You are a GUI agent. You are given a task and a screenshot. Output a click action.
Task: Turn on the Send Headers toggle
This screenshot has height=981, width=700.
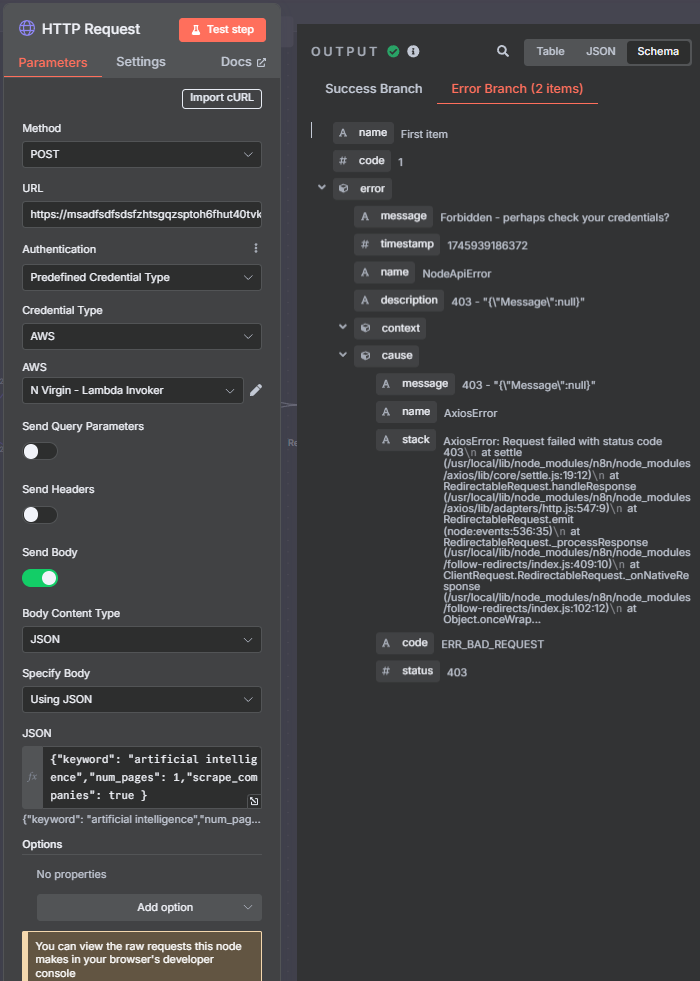[x=40, y=515]
